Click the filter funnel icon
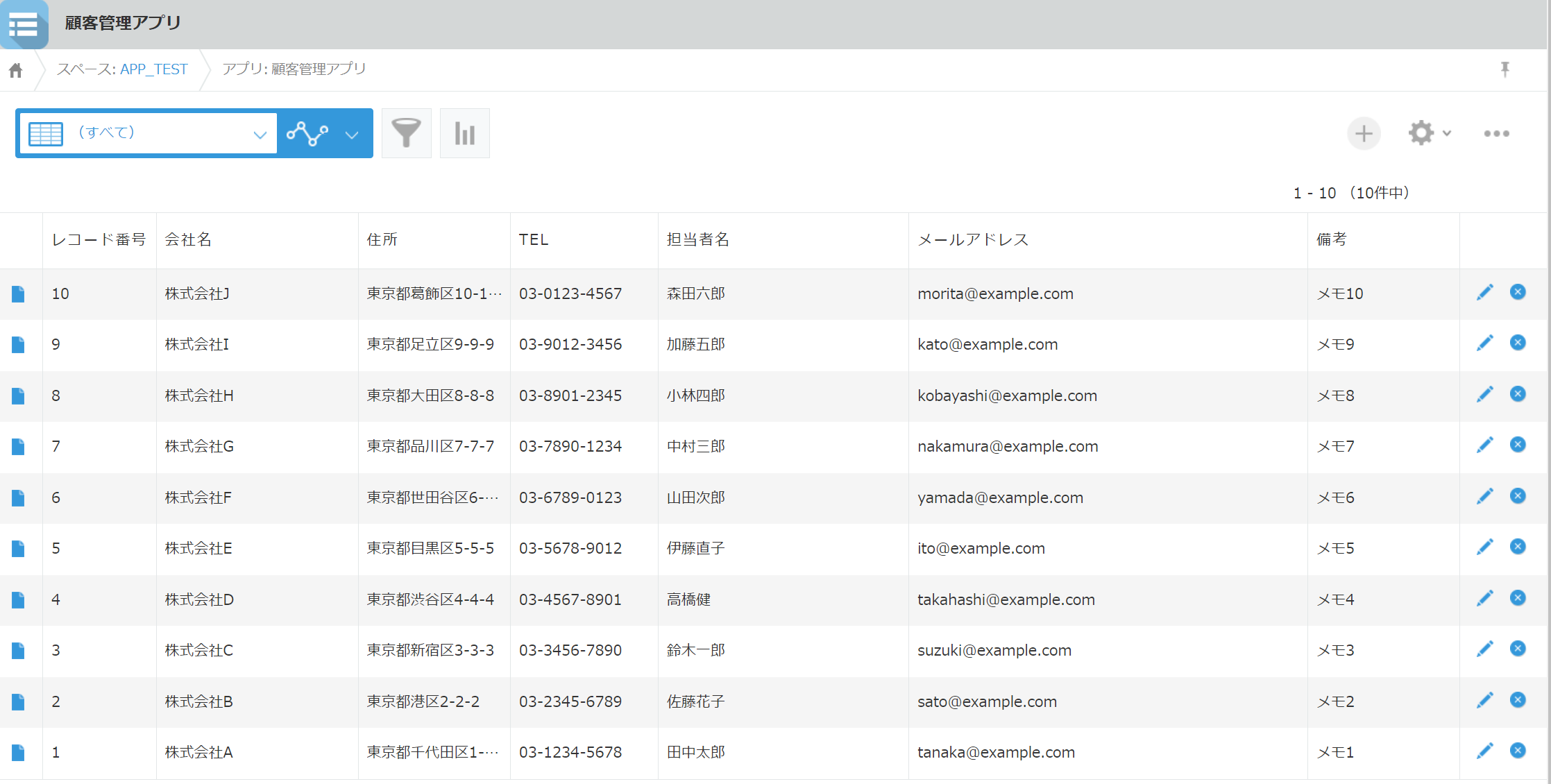This screenshot has width=1551, height=784. (x=406, y=133)
